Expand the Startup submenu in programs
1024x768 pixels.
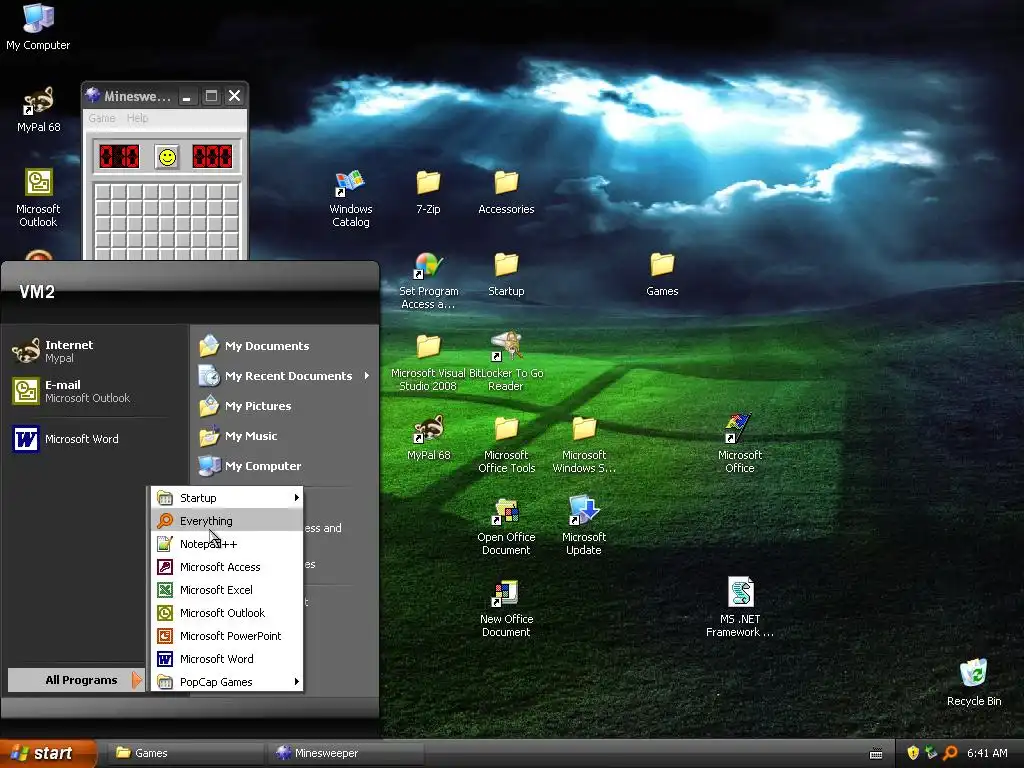coord(227,498)
